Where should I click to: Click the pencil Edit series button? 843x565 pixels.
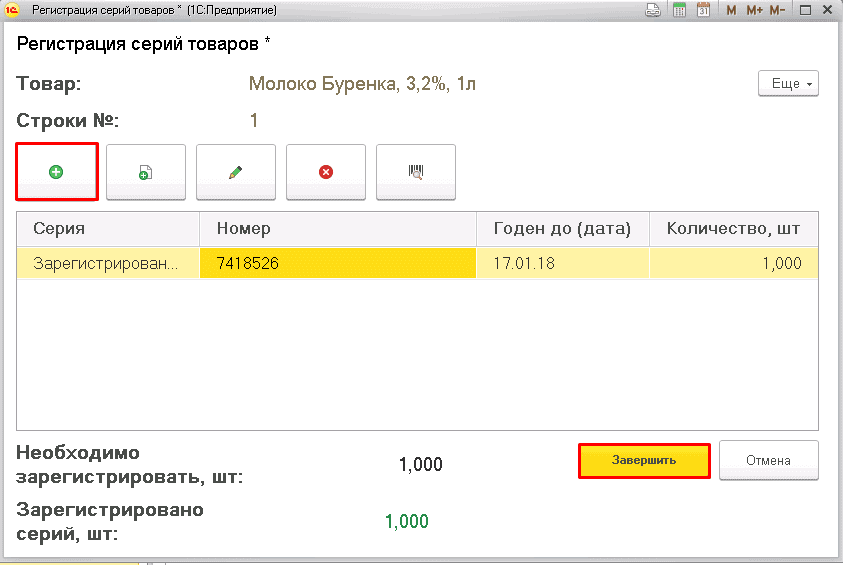236,172
